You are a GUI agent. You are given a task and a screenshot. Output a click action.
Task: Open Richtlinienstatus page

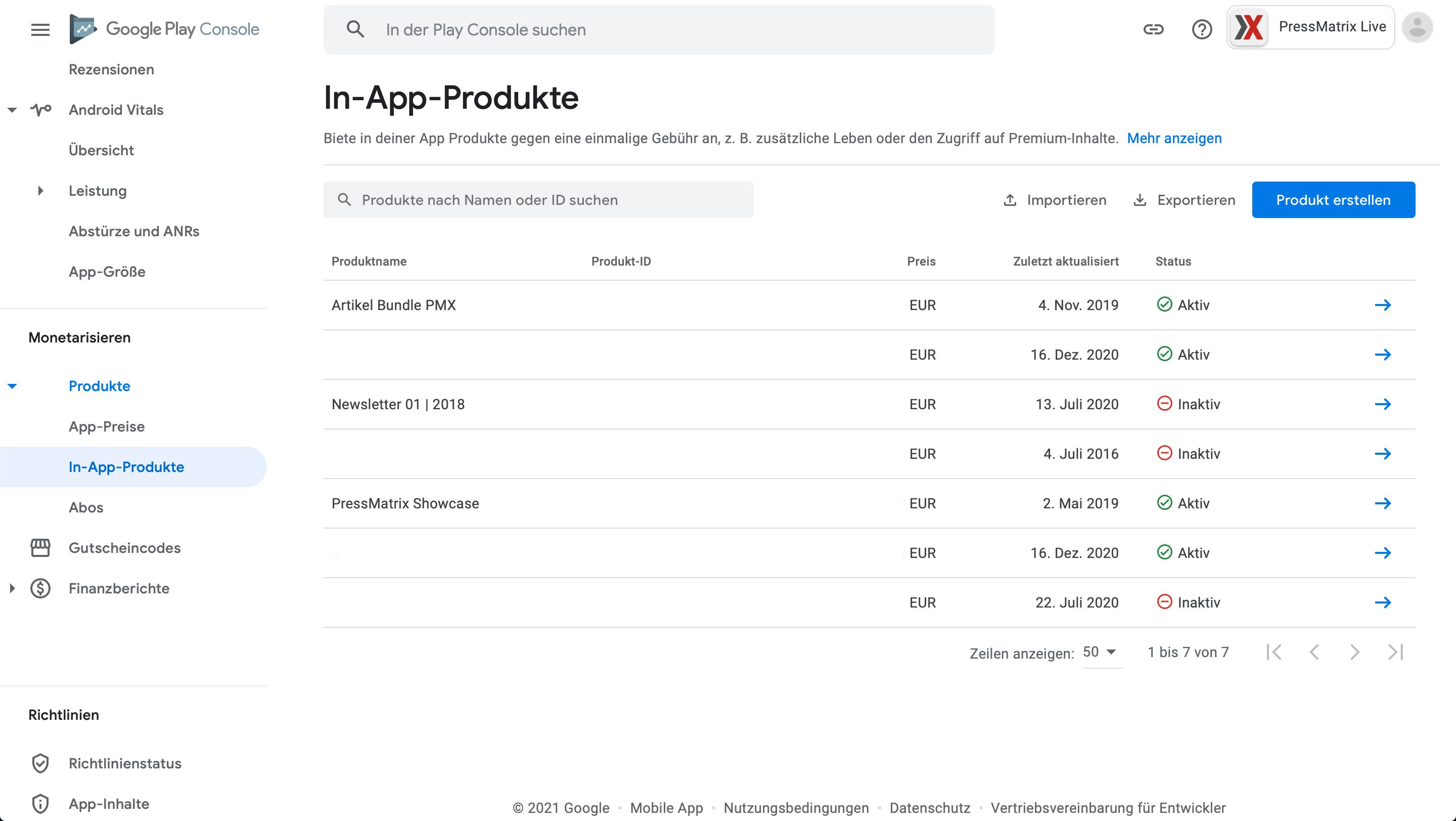pos(125,763)
